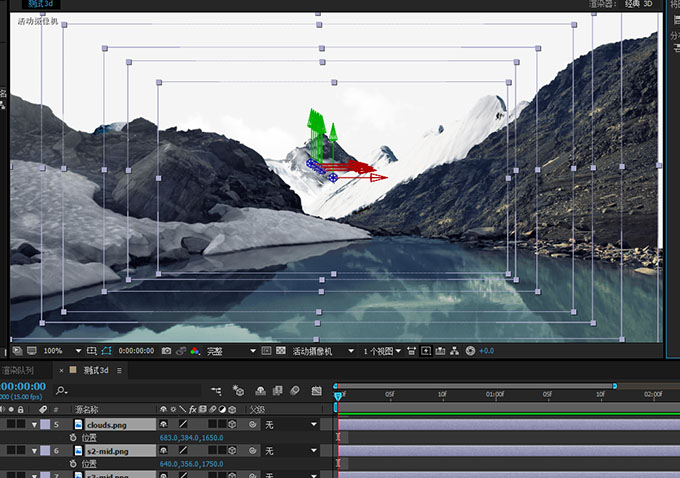Toggle the position stopwatch for s2-mid.png

pyautogui.click(x=73, y=464)
